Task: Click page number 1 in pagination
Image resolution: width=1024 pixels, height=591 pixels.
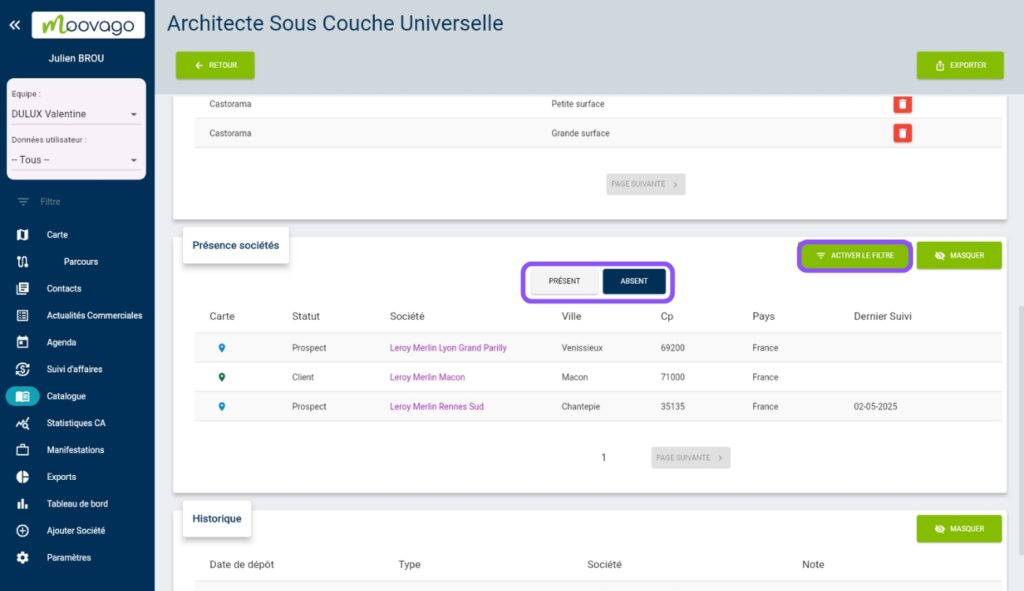Action: 603,458
